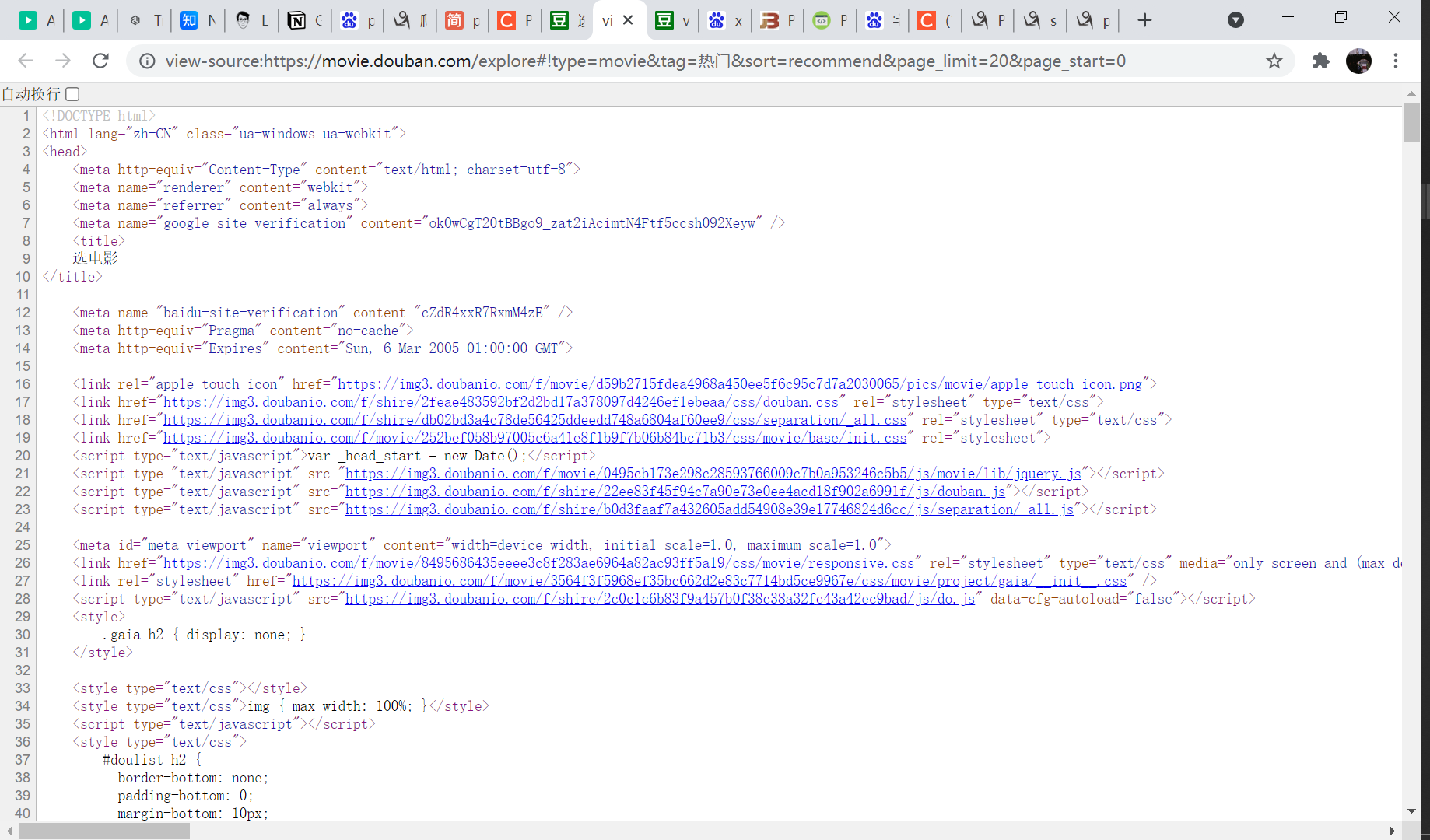Open the gaia/__init__.css link
Image resolution: width=1430 pixels, height=840 pixels.
[x=710, y=581]
